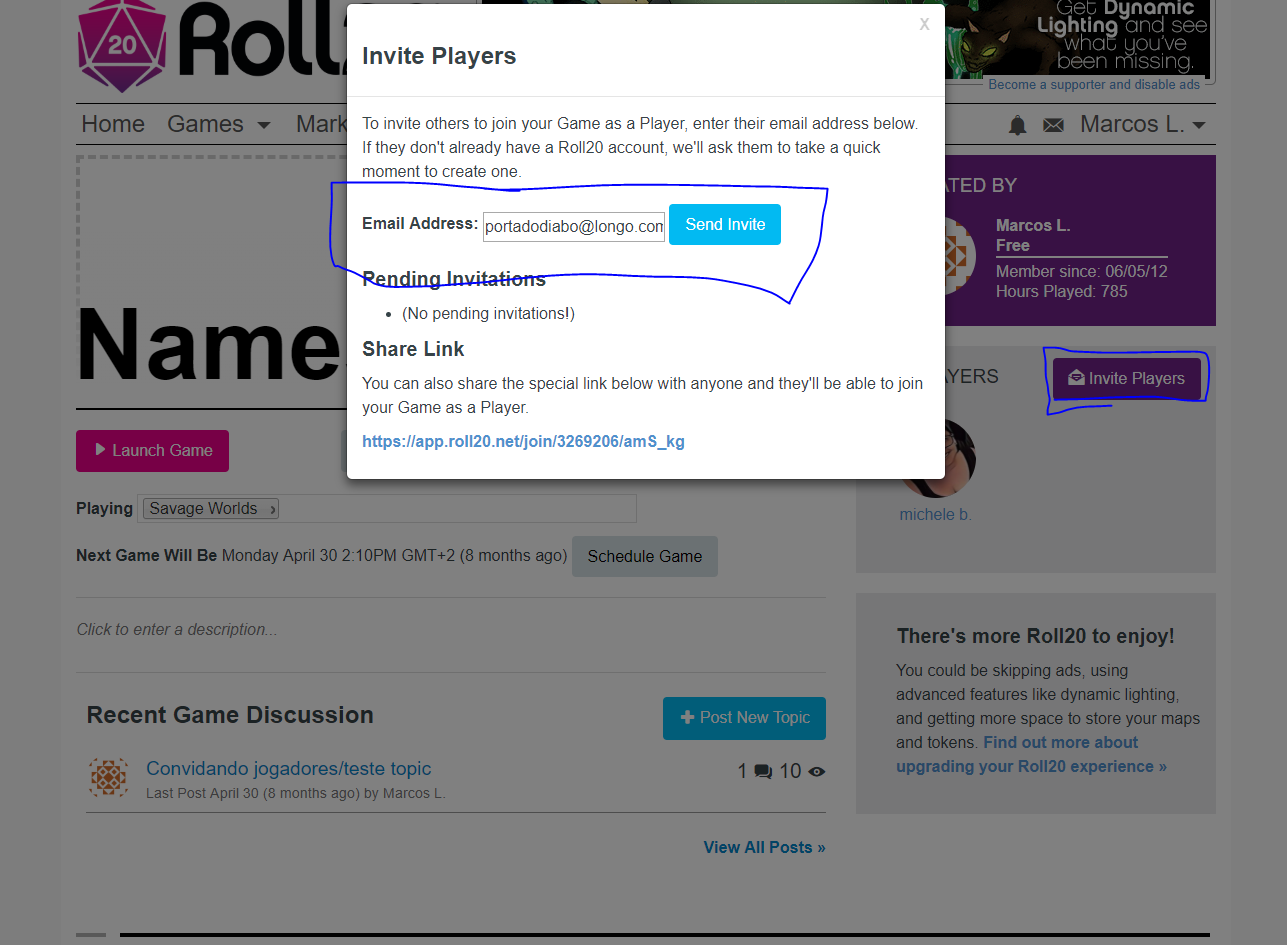The image size is (1287, 945).
Task: Close the Invite Players dialog with the x
Action: (924, 24)
